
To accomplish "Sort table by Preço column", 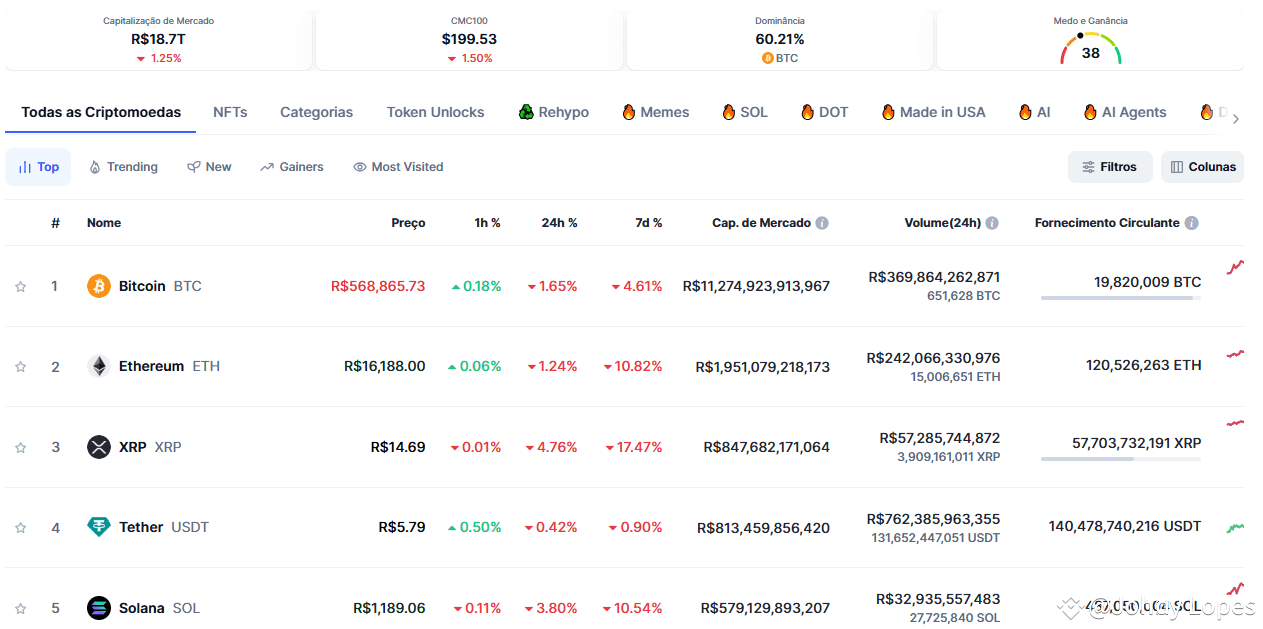I will click(x=408, y=223).
